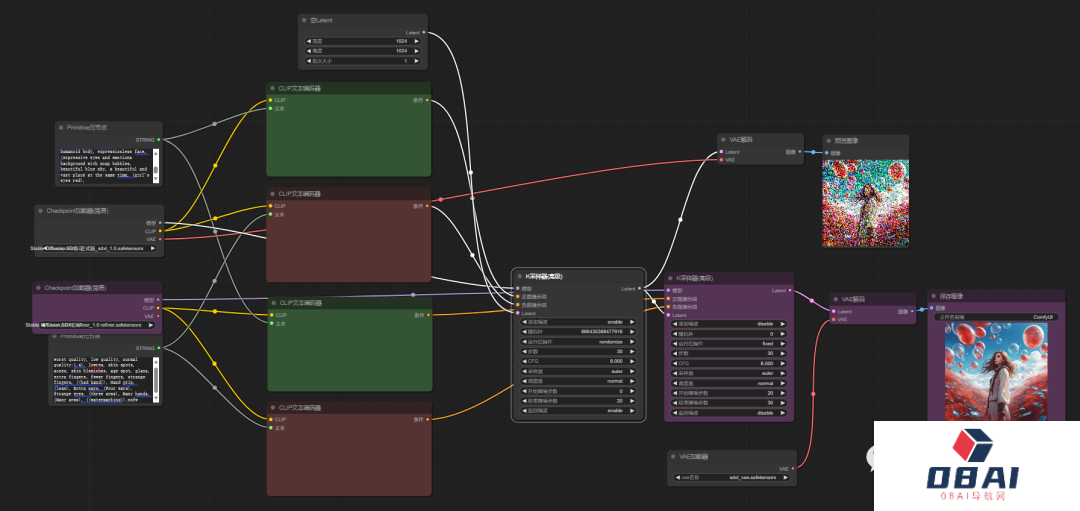The height and width of the screenshot is (511, 1080).
Task: Toggle 返回噪波 disable in purple K采样器
Action: pyautogui.click(x=728, y=413)
